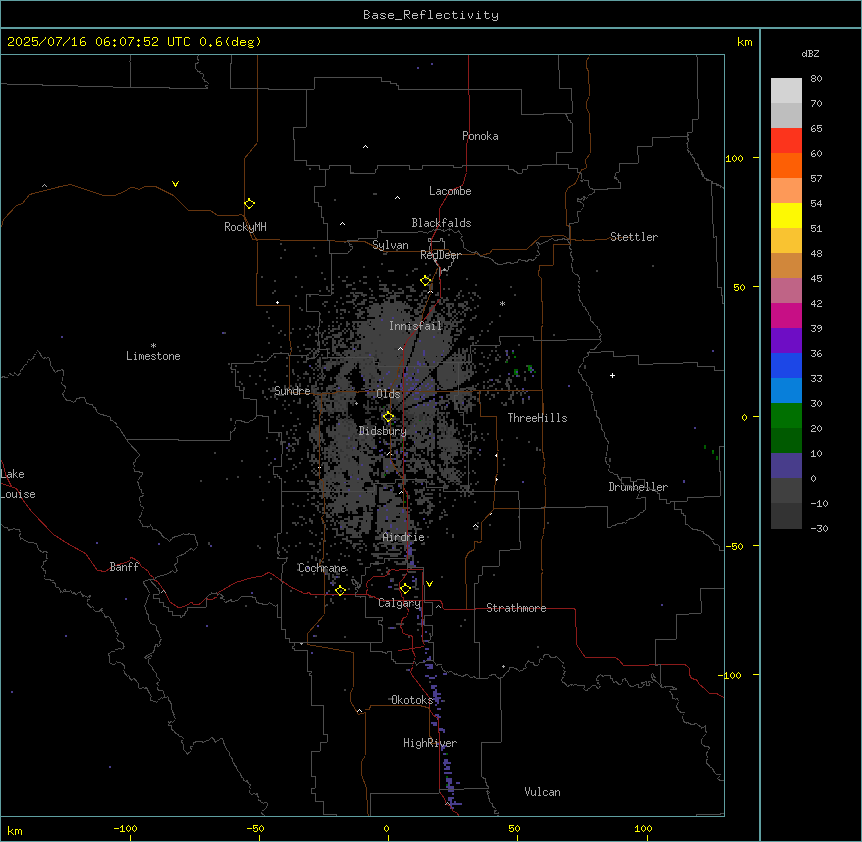The height and width of the screenshot is (842, 862).
Task: Click the Base_Reflectivity title
Action: point(431,15)
